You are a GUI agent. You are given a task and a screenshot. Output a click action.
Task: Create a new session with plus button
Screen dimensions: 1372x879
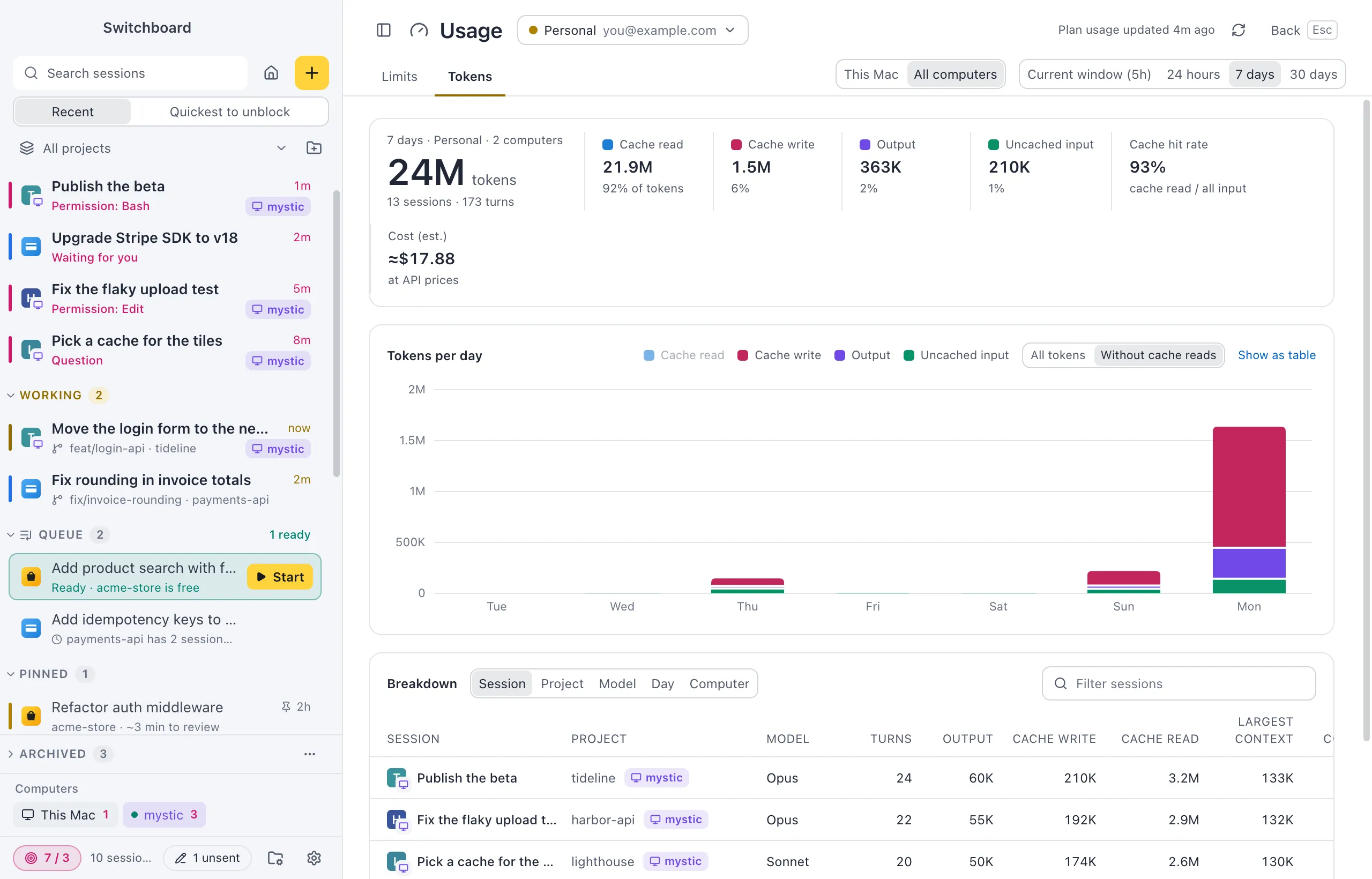click(311, 72)
